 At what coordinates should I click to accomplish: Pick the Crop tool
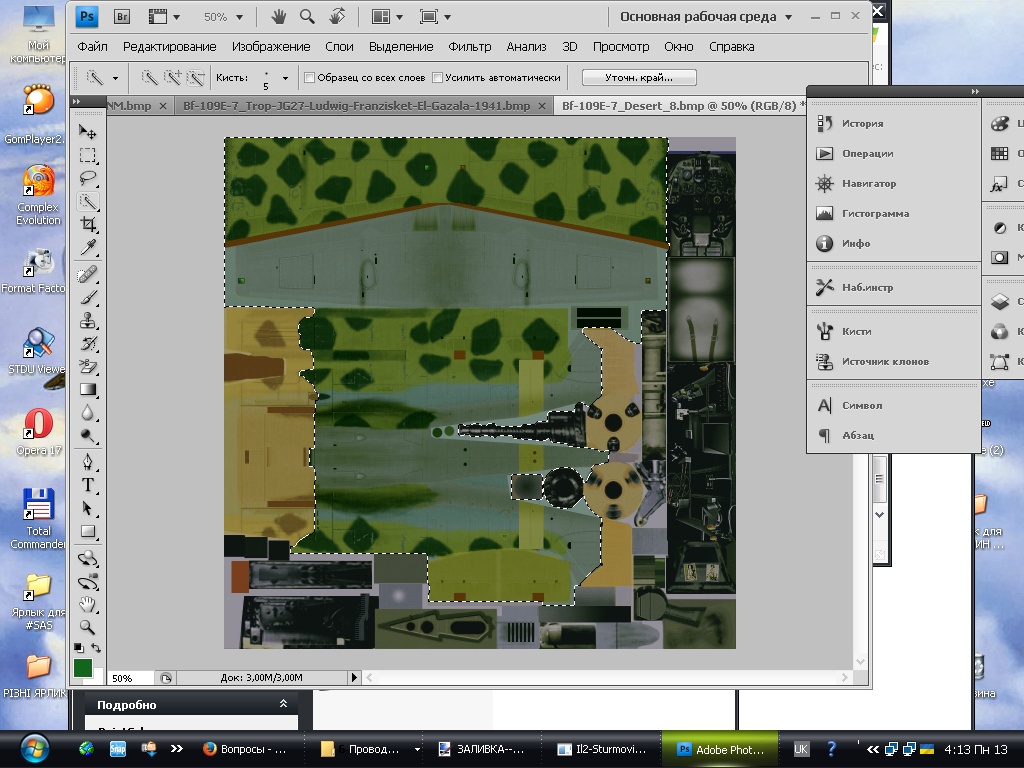click(x=88, y=224)
